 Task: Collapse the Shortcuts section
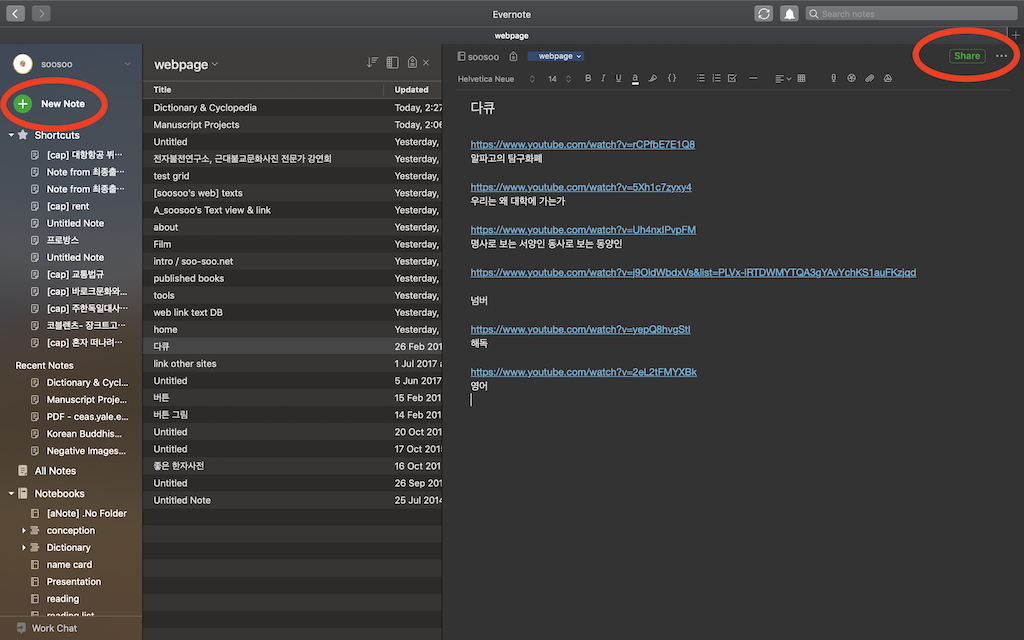tap(11, 135)
